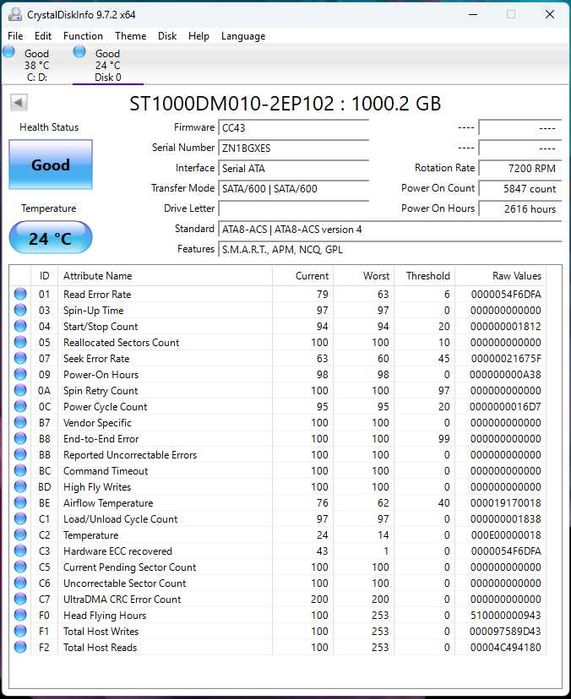Open the Language menu

243,36
